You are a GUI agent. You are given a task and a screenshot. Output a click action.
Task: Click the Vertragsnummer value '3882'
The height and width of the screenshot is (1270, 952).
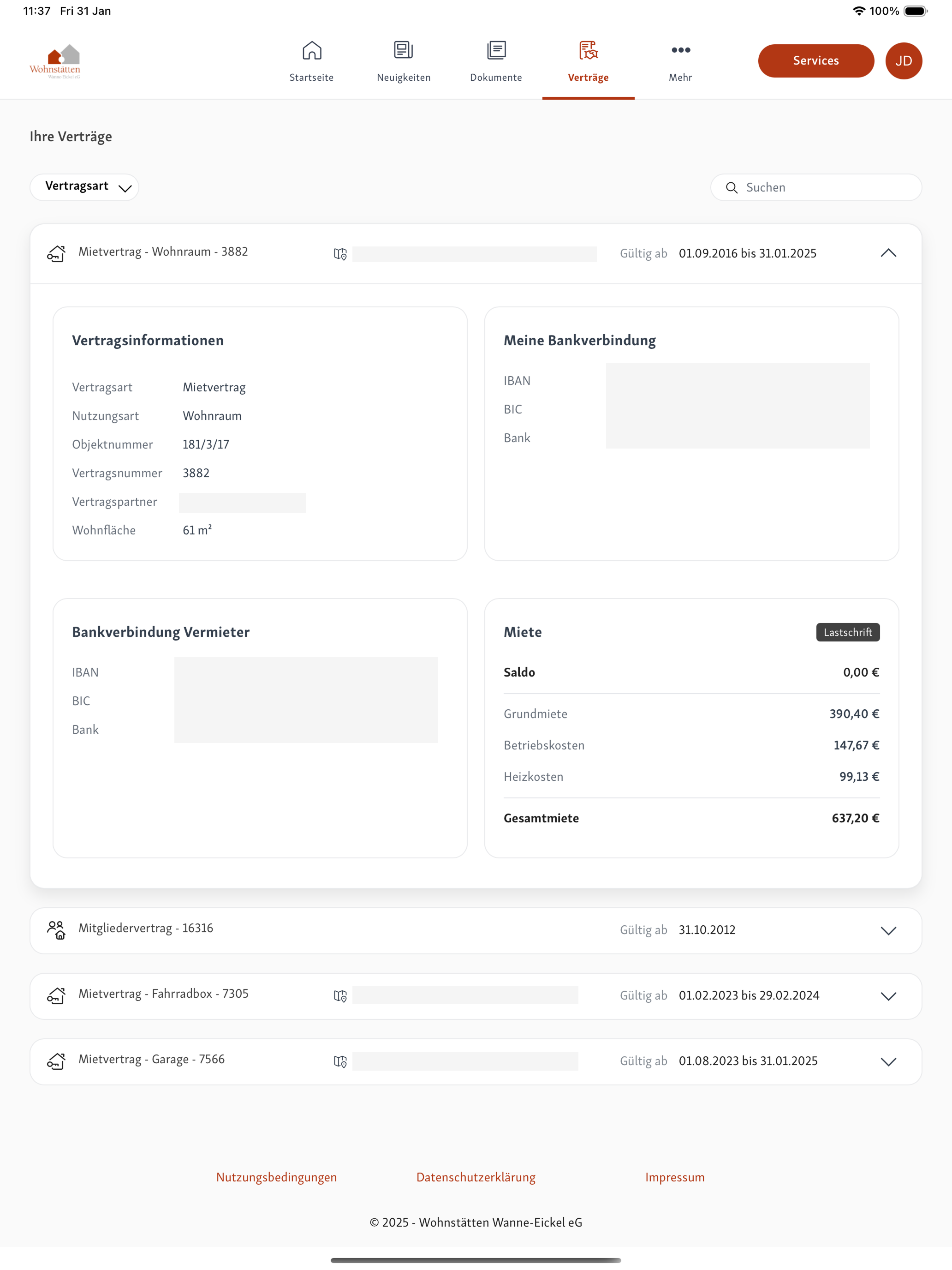pos(196,473)
